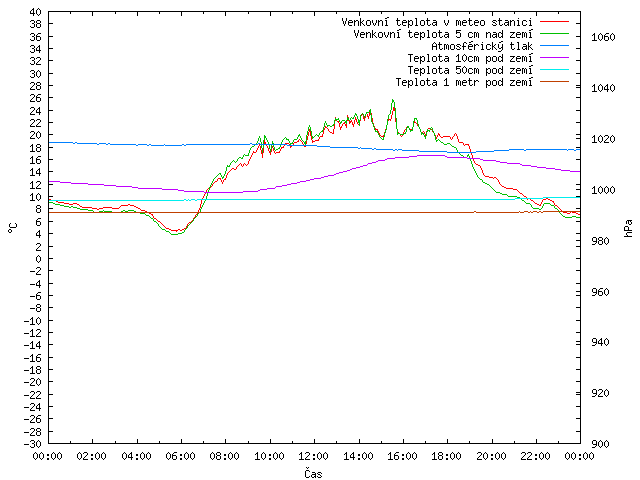Click the cyan legend line sample
Screen dimensions: 640x480
(x=554, y=70)
